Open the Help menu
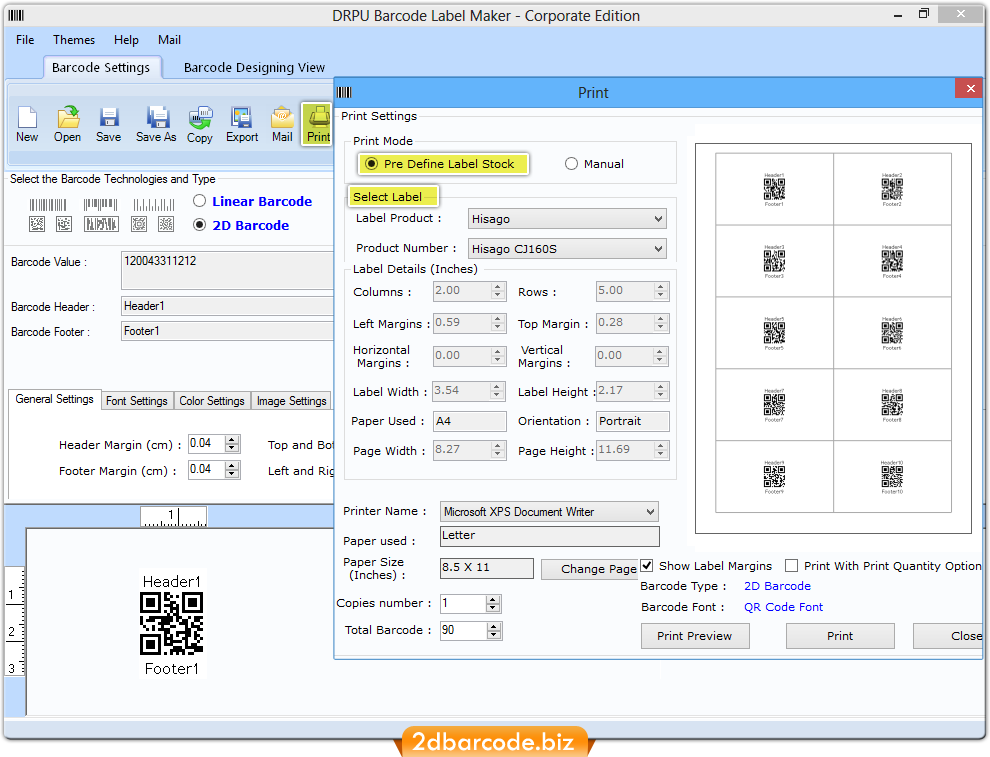 126,40
